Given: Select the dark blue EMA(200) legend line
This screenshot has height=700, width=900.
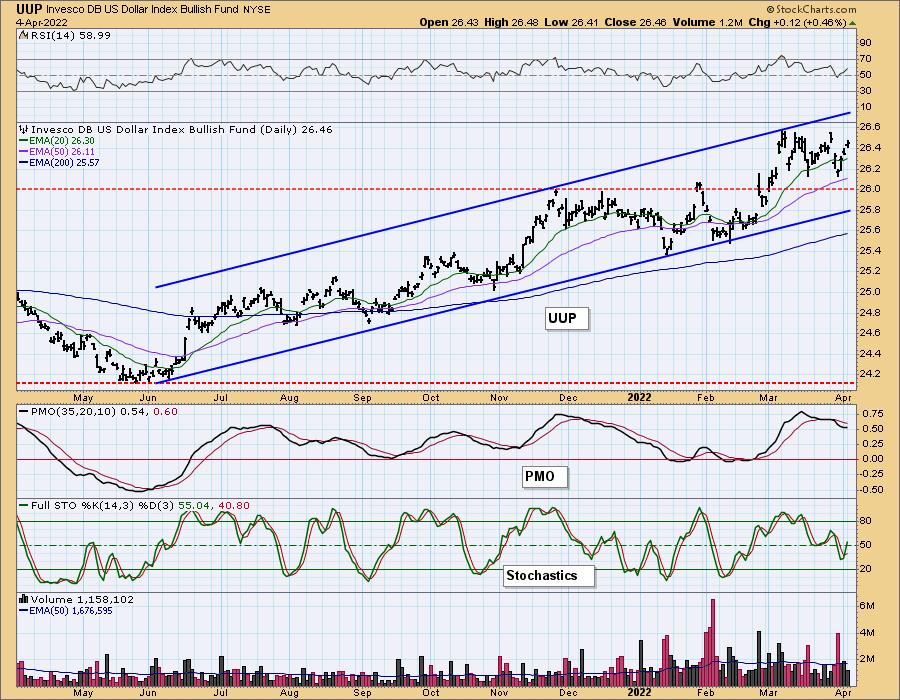Looking at the screenshot, I should pos(24,162).
